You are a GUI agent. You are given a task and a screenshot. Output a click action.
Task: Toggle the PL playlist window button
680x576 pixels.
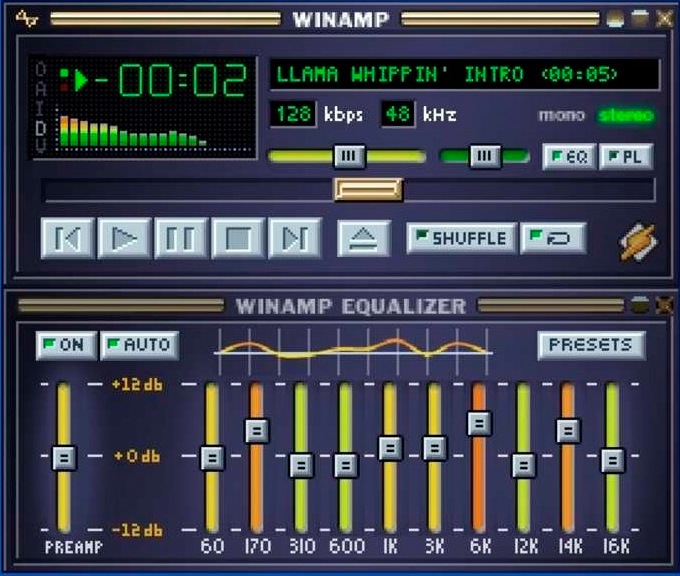(x=626, y=157)
